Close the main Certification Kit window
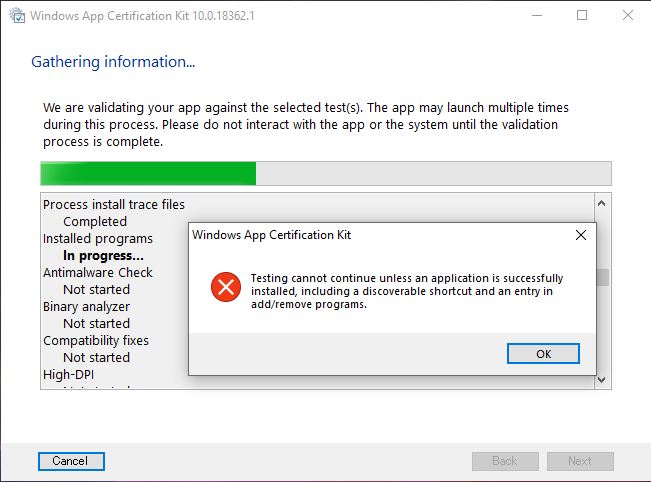This screenshot has width=651, height=482. click(x=628, y=16)
